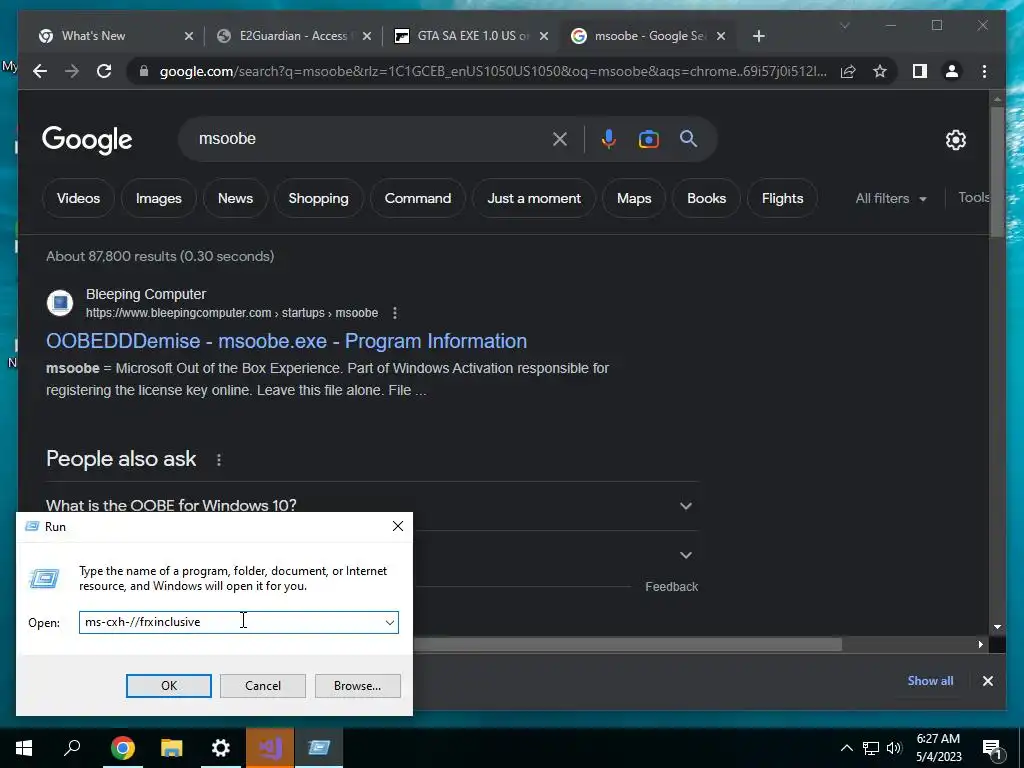Viewport: 1024px width, 768px height.
Task: Filter results by News
Action: (x=235, y=198)
